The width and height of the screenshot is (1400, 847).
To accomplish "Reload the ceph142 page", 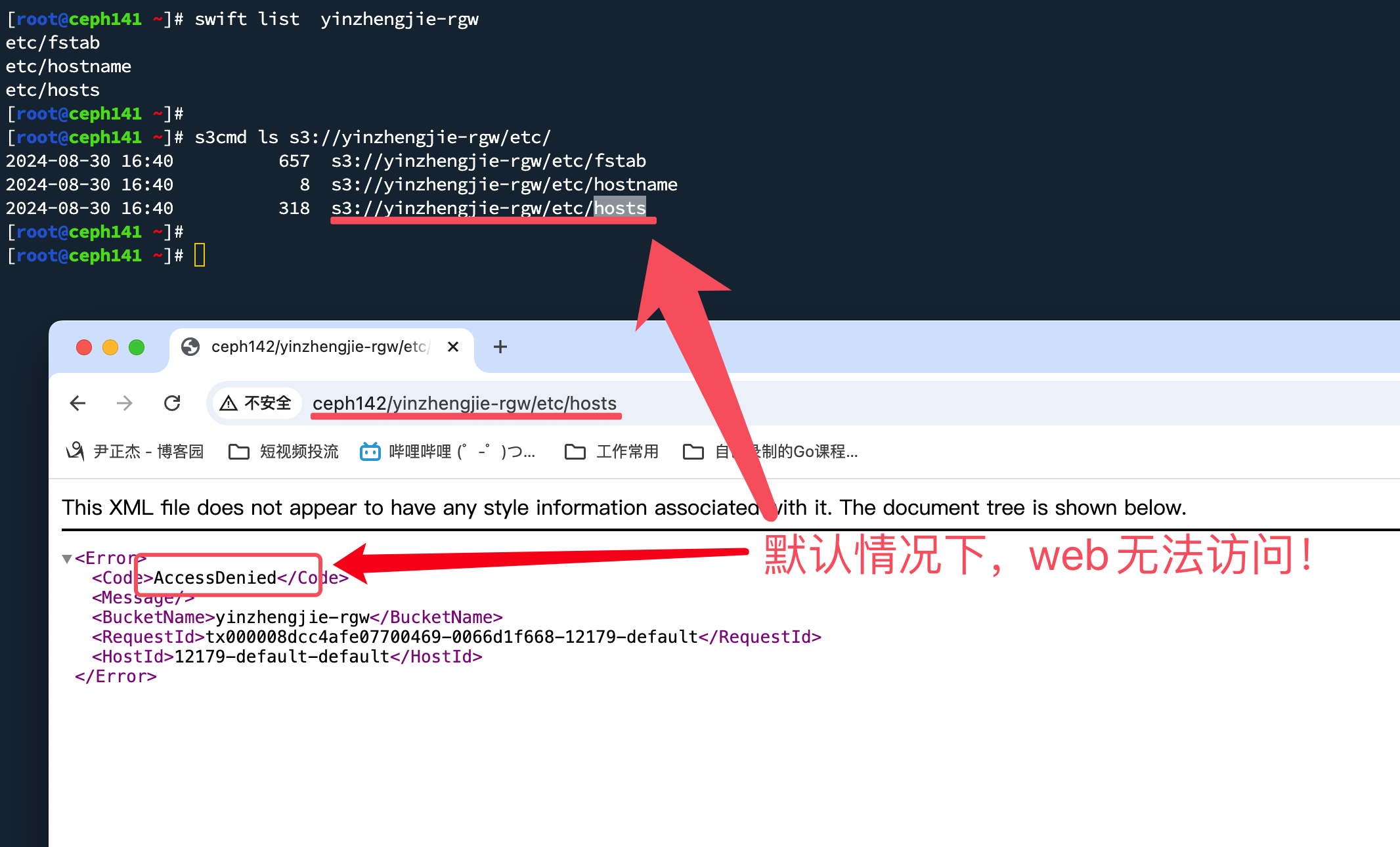I will [x=172, y=403].
